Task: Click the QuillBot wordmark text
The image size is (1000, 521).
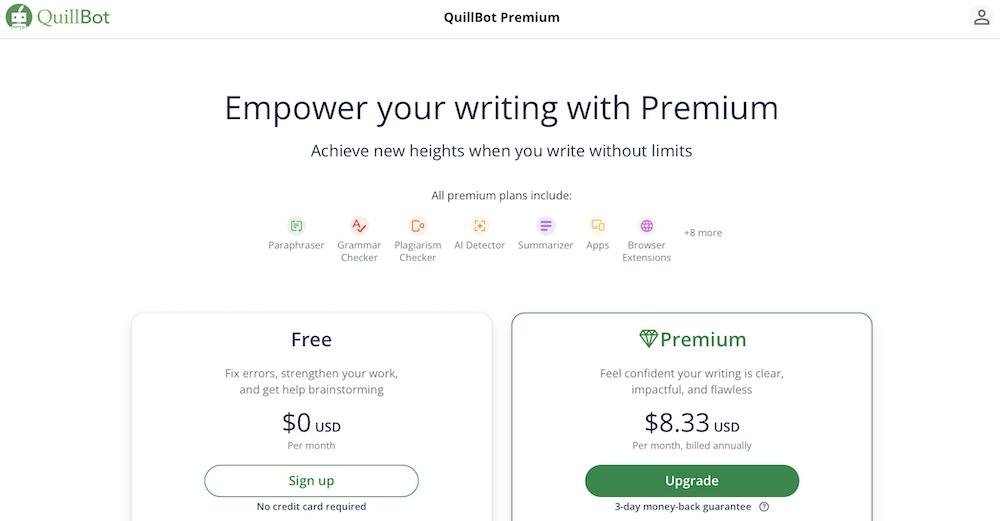Action: [75, 18]
